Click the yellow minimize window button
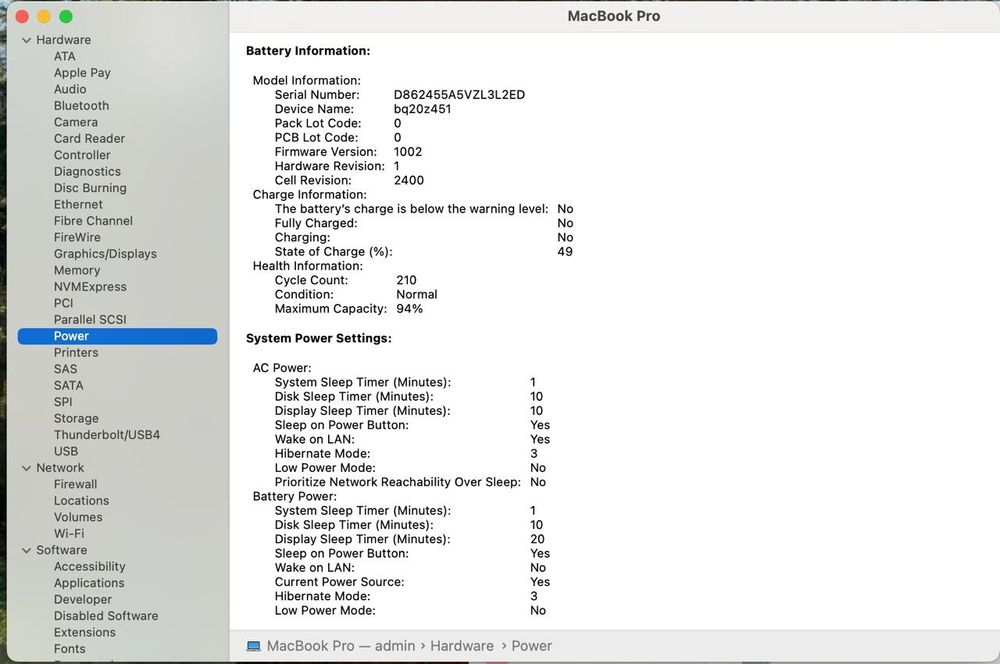Screen dimensions: 1000x664 [x=44, y=17]
